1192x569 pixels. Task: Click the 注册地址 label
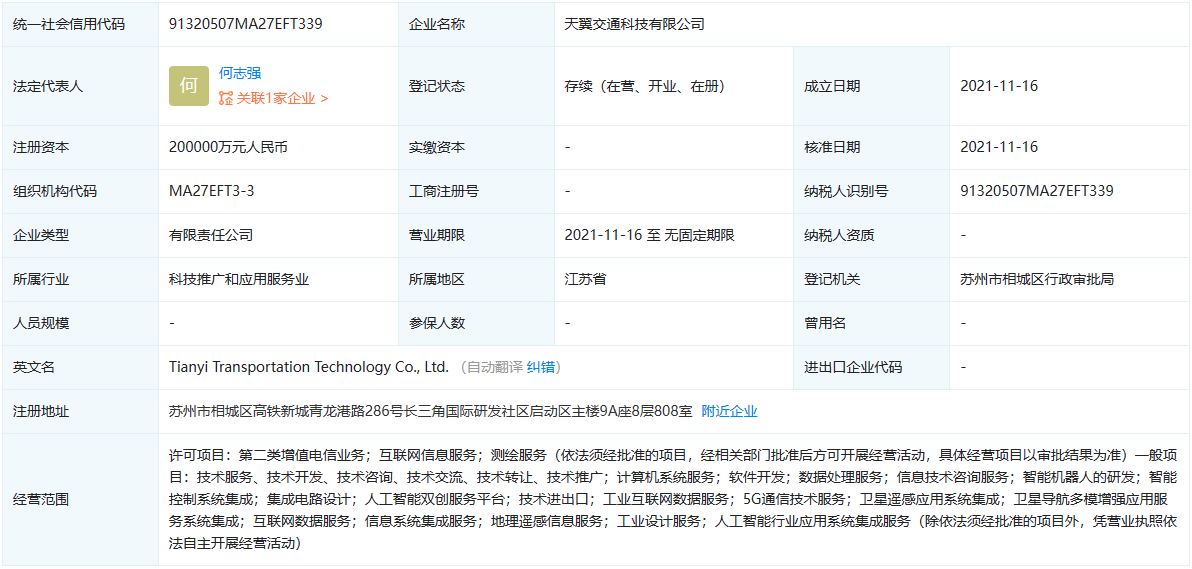[41, 412]
